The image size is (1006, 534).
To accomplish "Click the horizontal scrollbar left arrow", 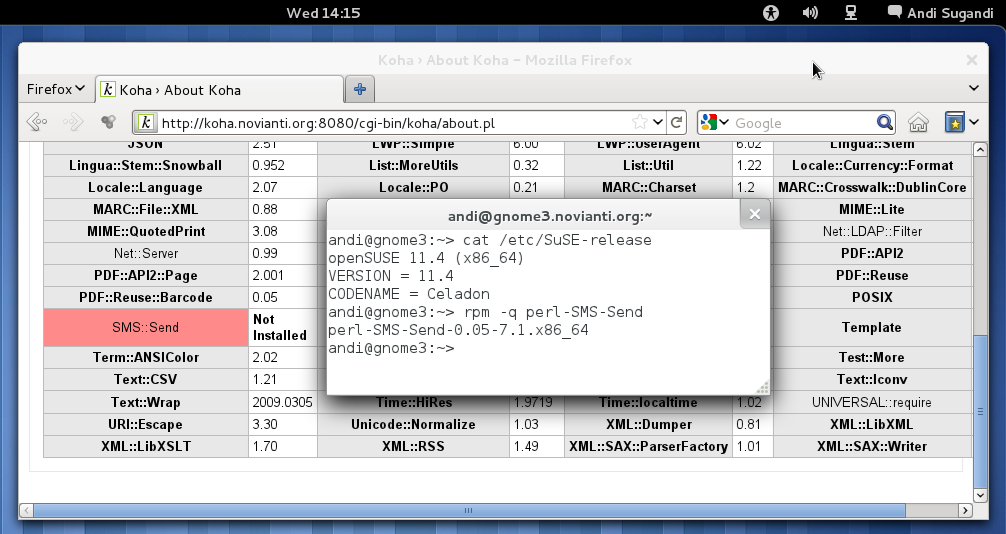I will (x=26, y=510).
